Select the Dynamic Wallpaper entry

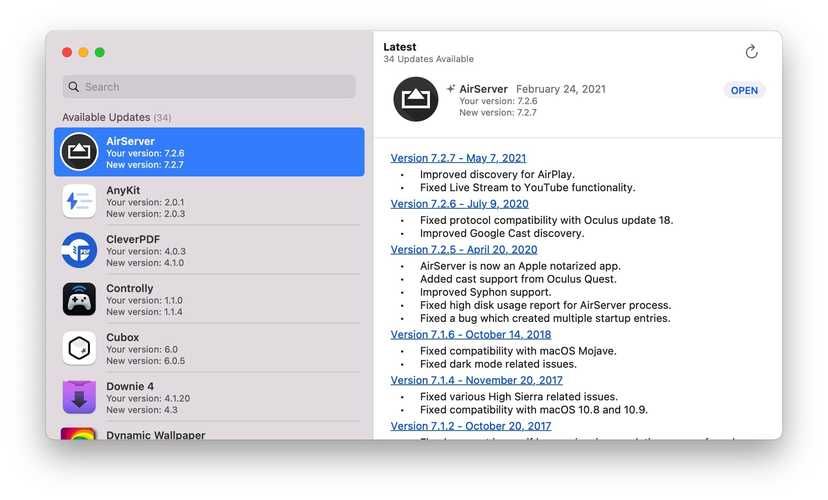(x=209, y=432)
